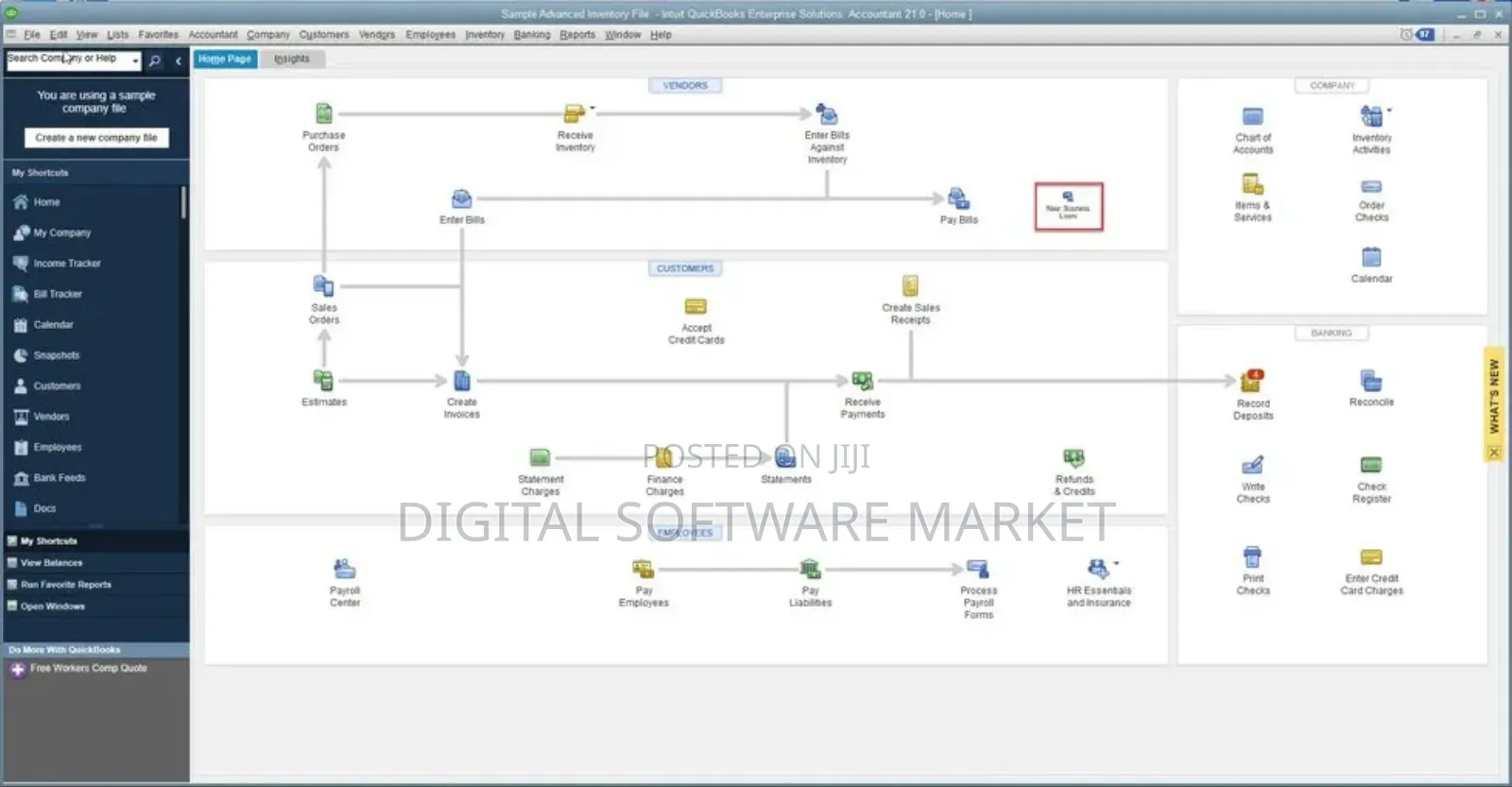This screenshot has width=1512, height=787.
Task: Click the Customers section header button
Action: pyautogui.click(x=685, y=268)
